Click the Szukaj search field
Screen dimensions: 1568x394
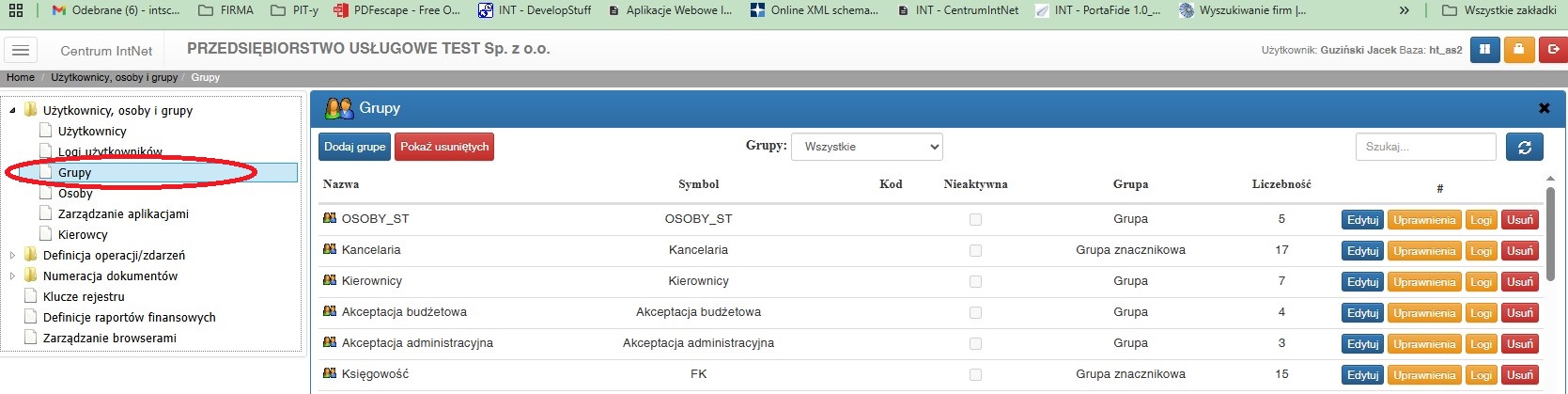tap(1425, 147)
